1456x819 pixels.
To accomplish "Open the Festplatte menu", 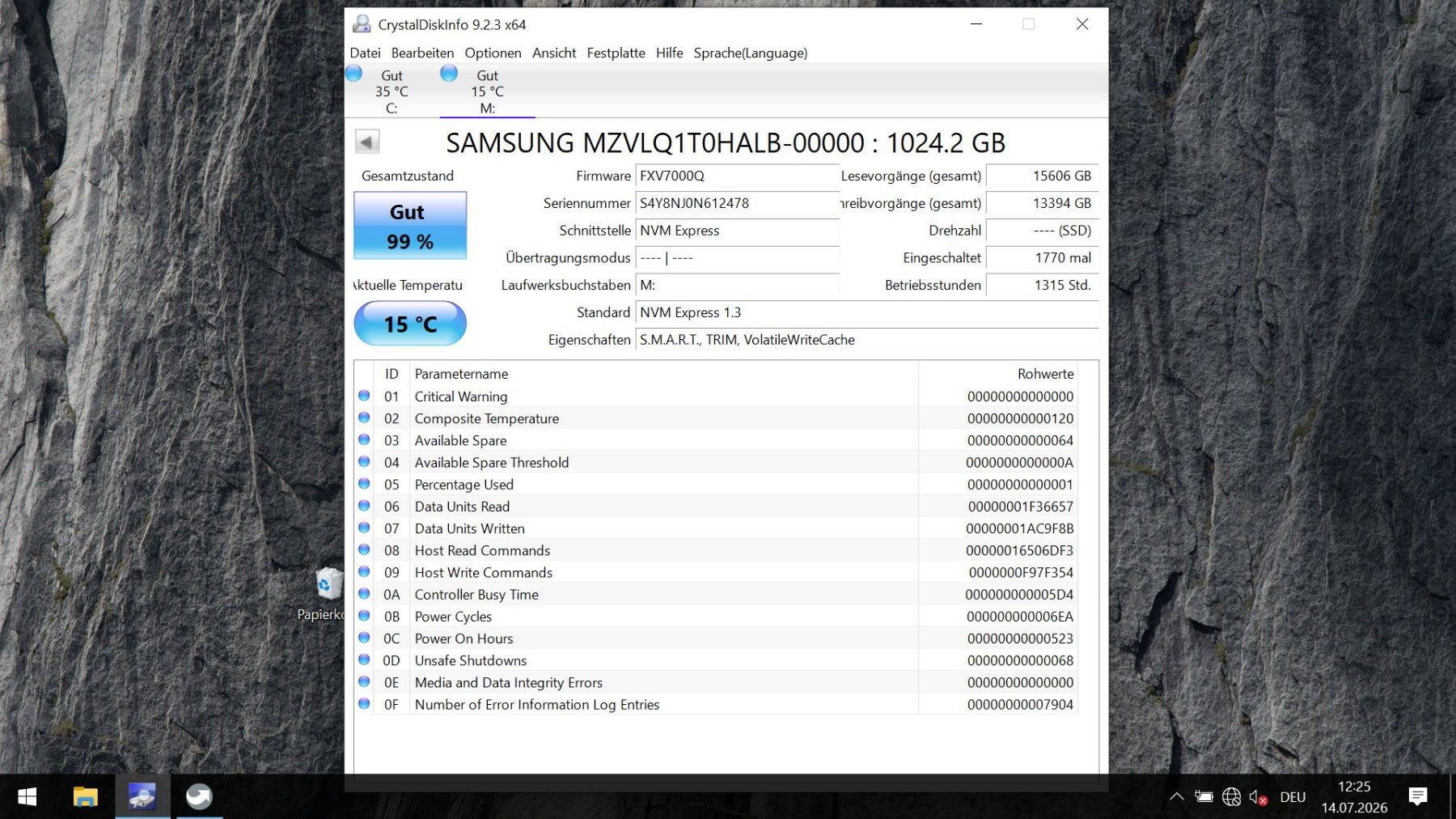I will pyautogui.click(x=616, y=53).
